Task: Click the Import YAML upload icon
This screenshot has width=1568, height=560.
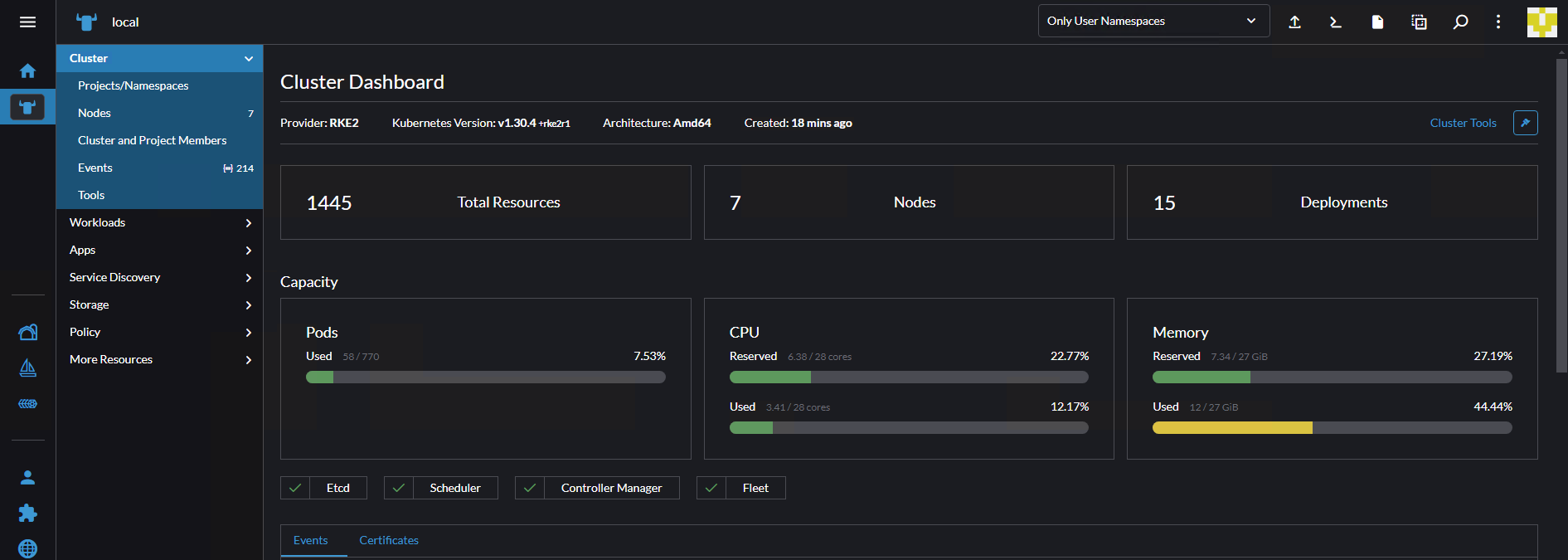Action: pyautogui.click(x=1294, y=22)
